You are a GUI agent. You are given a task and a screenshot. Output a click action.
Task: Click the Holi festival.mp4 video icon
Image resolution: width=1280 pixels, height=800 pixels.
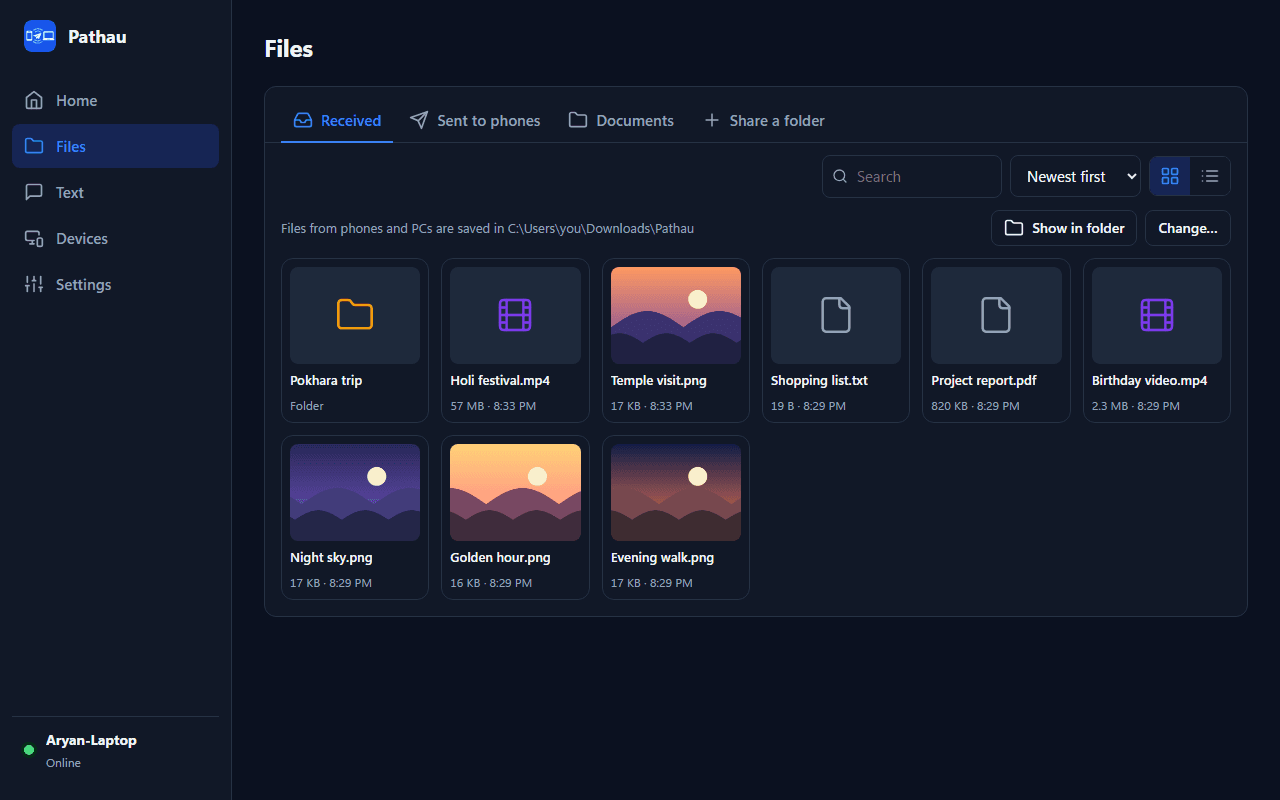pos(515,315)
